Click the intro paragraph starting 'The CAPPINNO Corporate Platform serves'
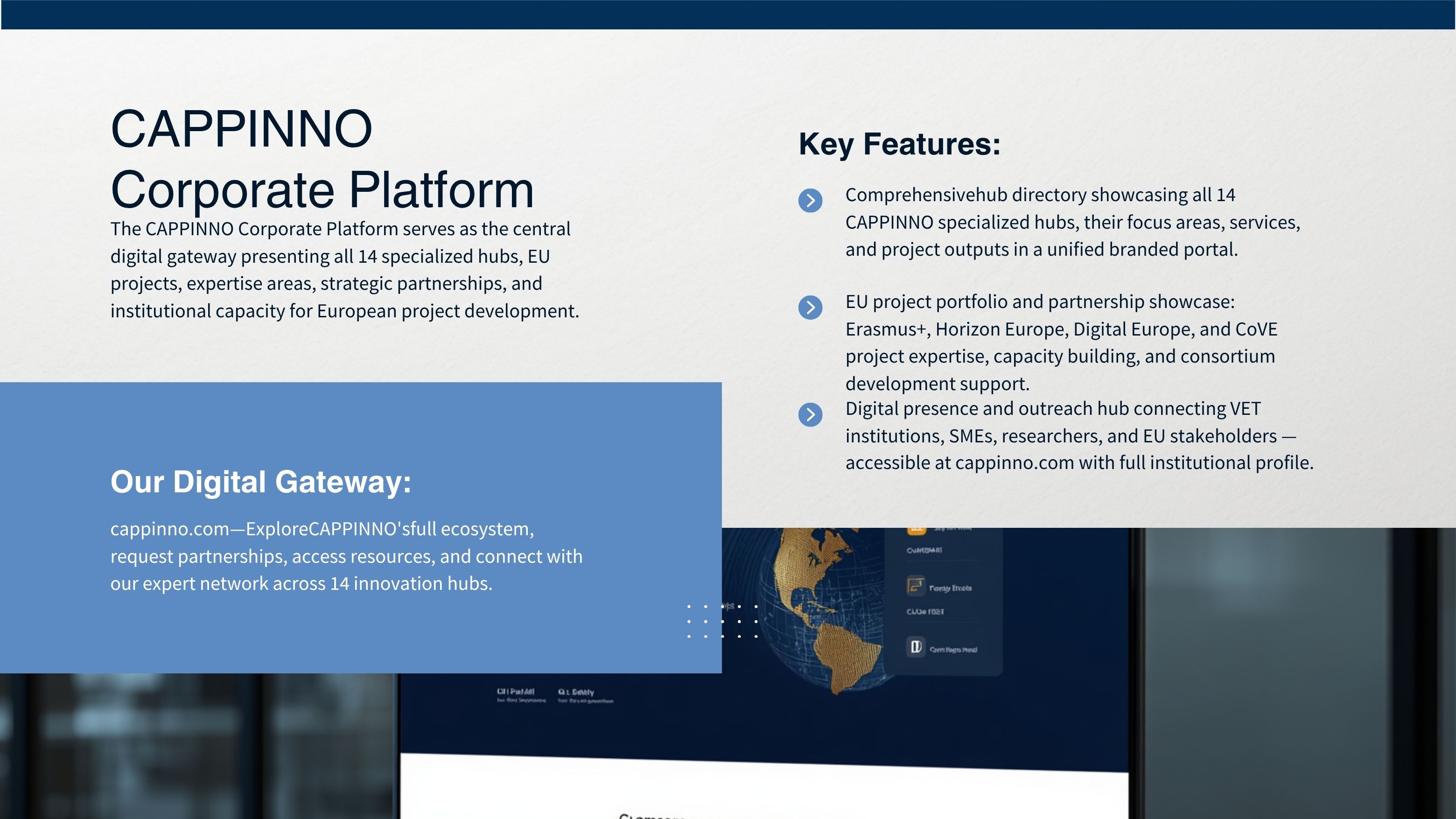This screenshot has height=819, width=1456. click(x=345, y=270)
